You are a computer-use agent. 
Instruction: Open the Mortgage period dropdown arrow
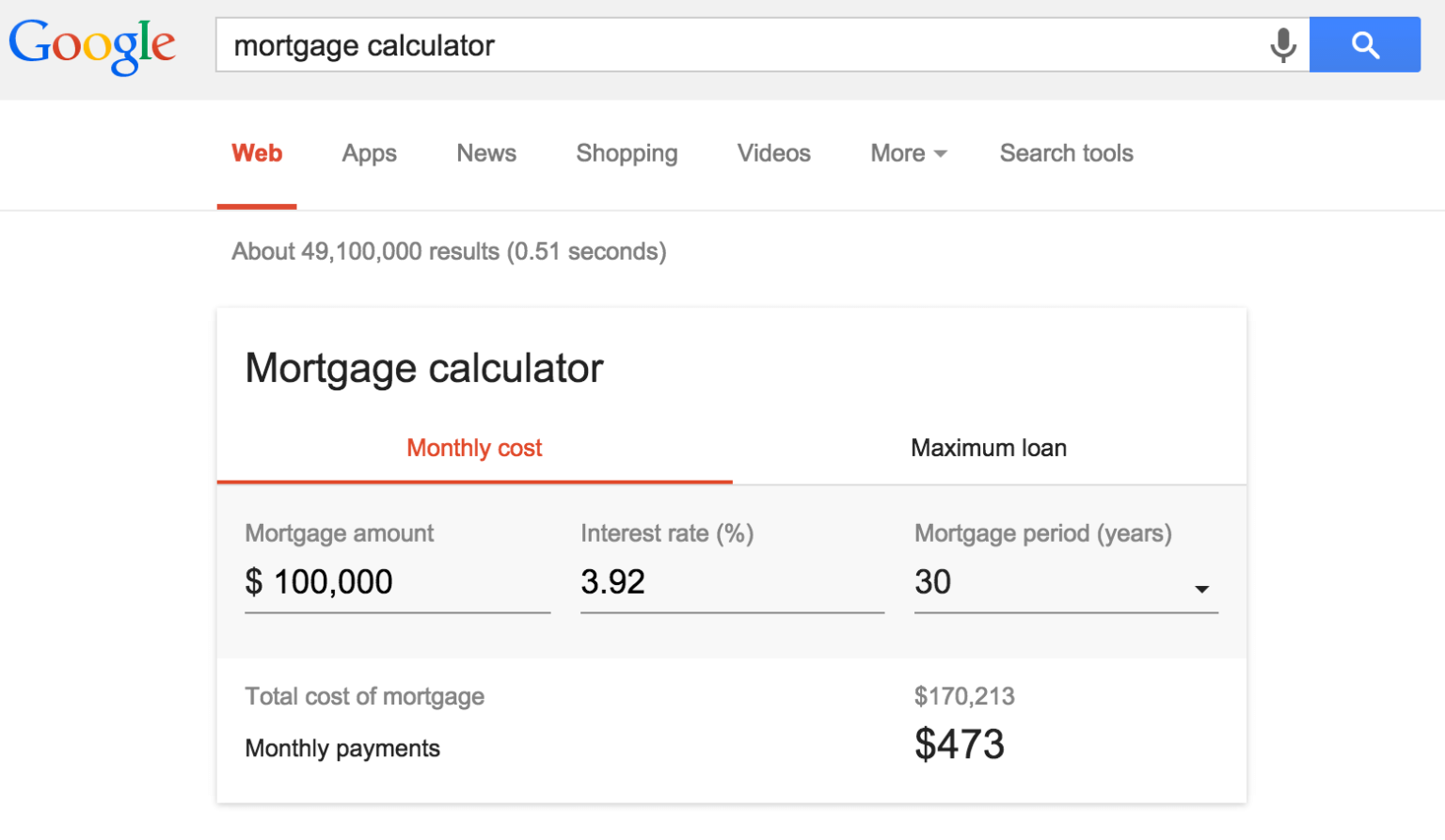pos(1201,588)
